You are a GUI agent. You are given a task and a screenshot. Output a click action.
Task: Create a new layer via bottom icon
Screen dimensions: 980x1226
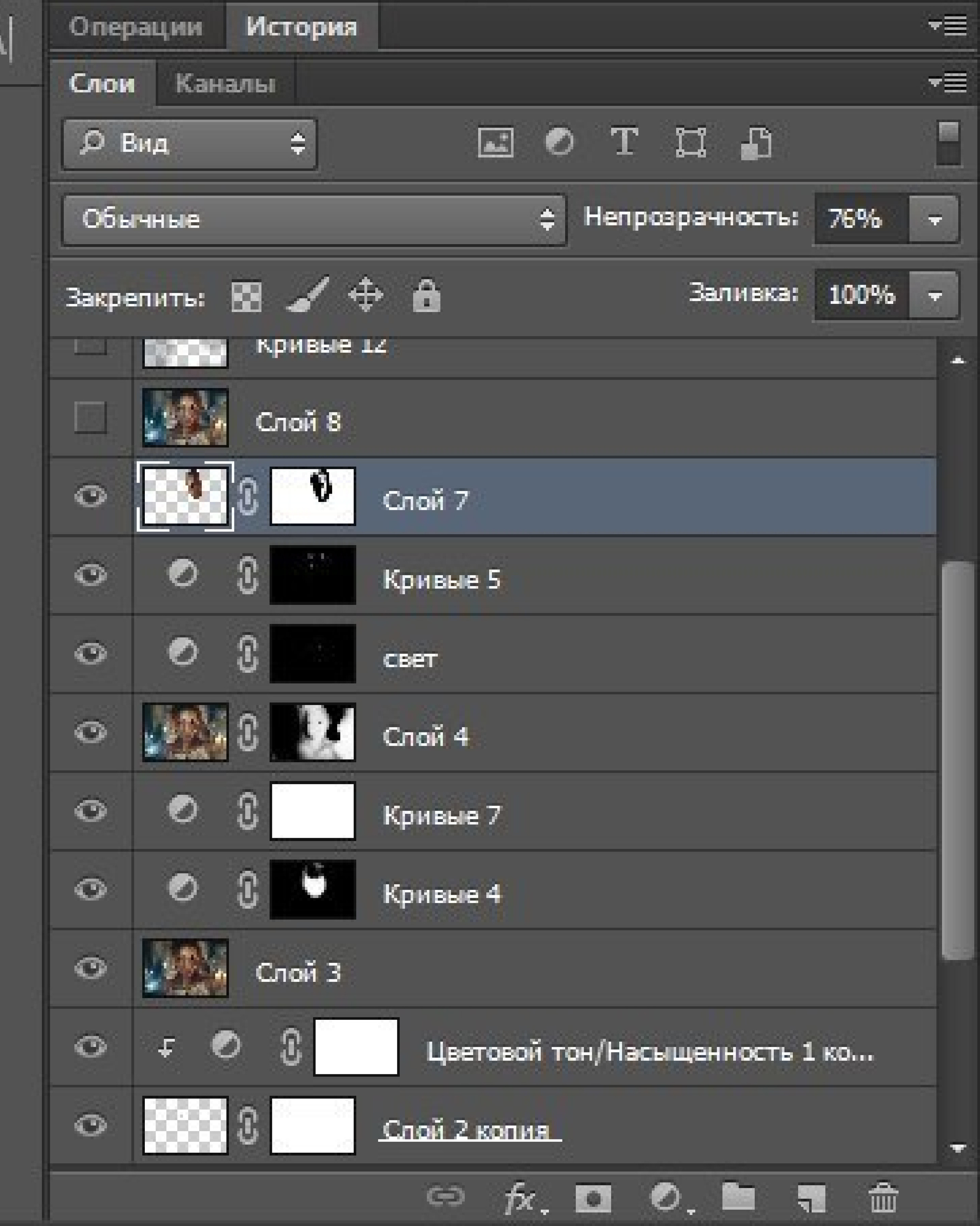[811, 1197]
